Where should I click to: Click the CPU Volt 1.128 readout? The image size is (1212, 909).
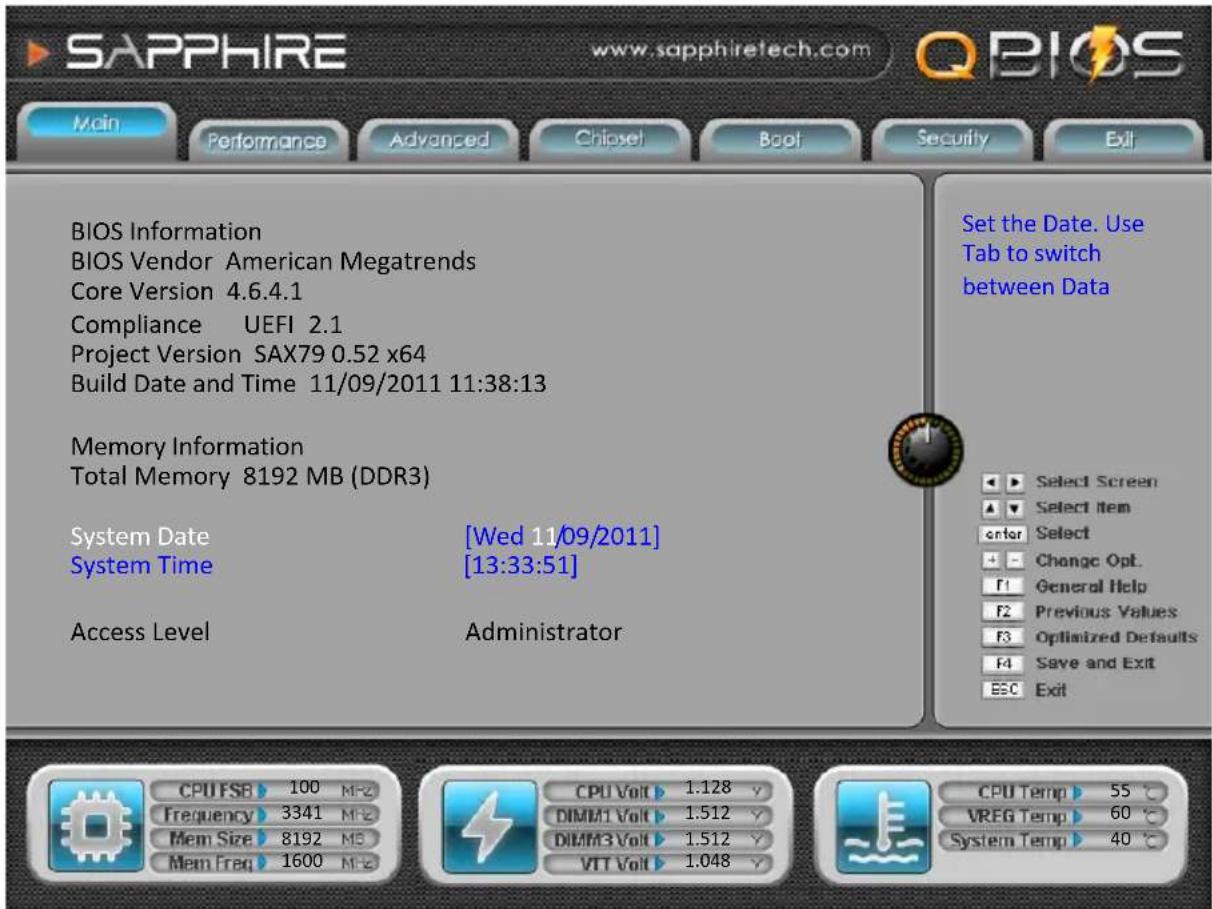pyautogui.click(x=658, y=790)
